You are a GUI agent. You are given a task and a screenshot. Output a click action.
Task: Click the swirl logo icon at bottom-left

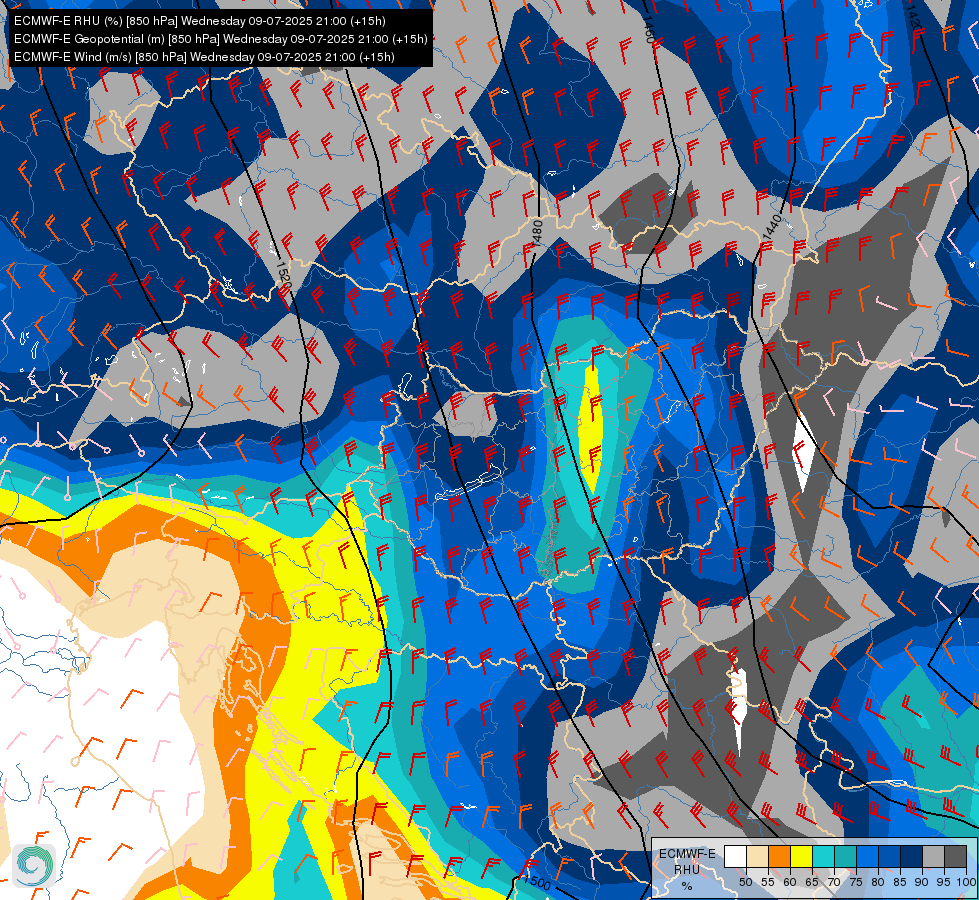click(34, 865)
